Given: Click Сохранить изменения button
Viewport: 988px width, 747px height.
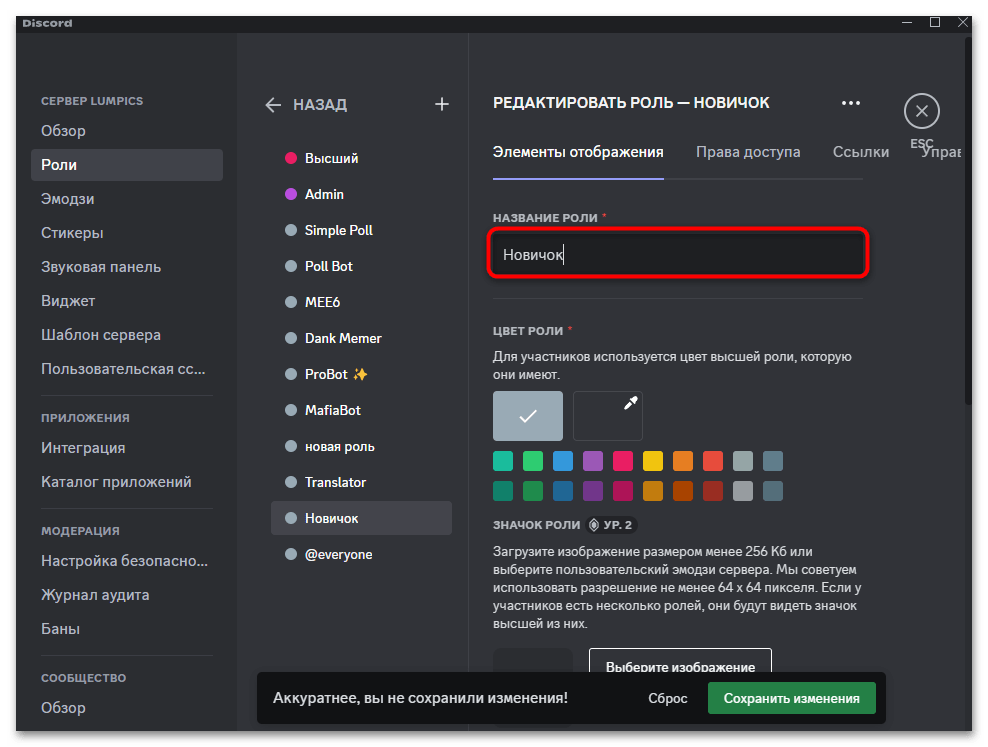Looking at the screenshot, I should [x=791, y=699].
